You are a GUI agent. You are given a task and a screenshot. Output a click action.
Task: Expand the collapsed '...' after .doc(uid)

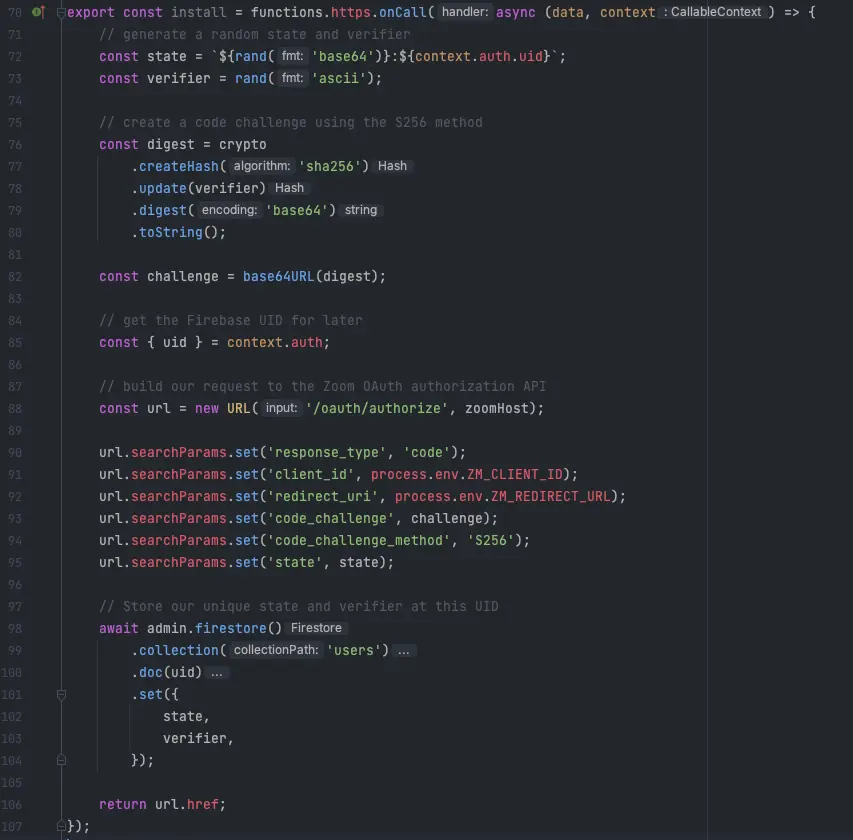pyautogui.click(x=217, y=672)
